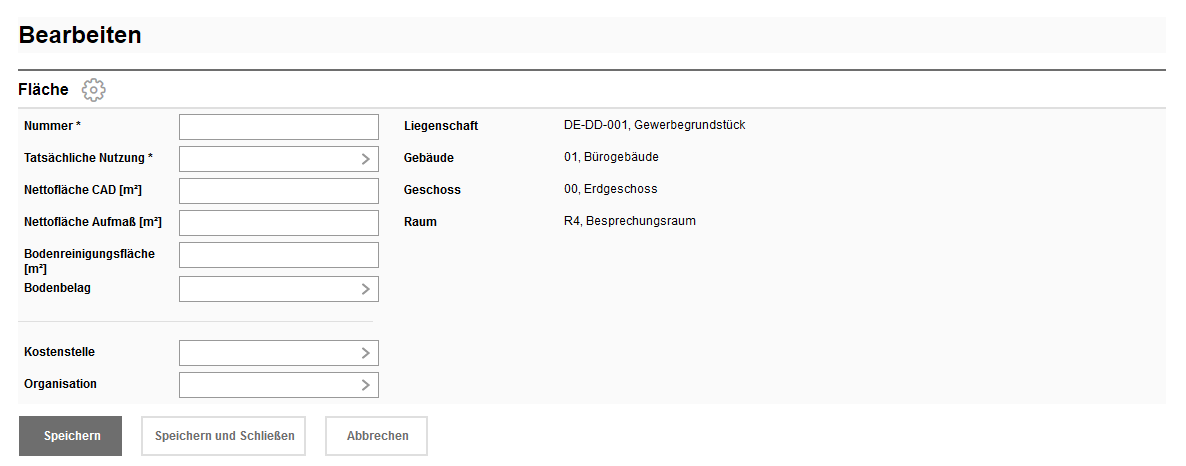Focus the Nettofläche CAD input field

278,191
